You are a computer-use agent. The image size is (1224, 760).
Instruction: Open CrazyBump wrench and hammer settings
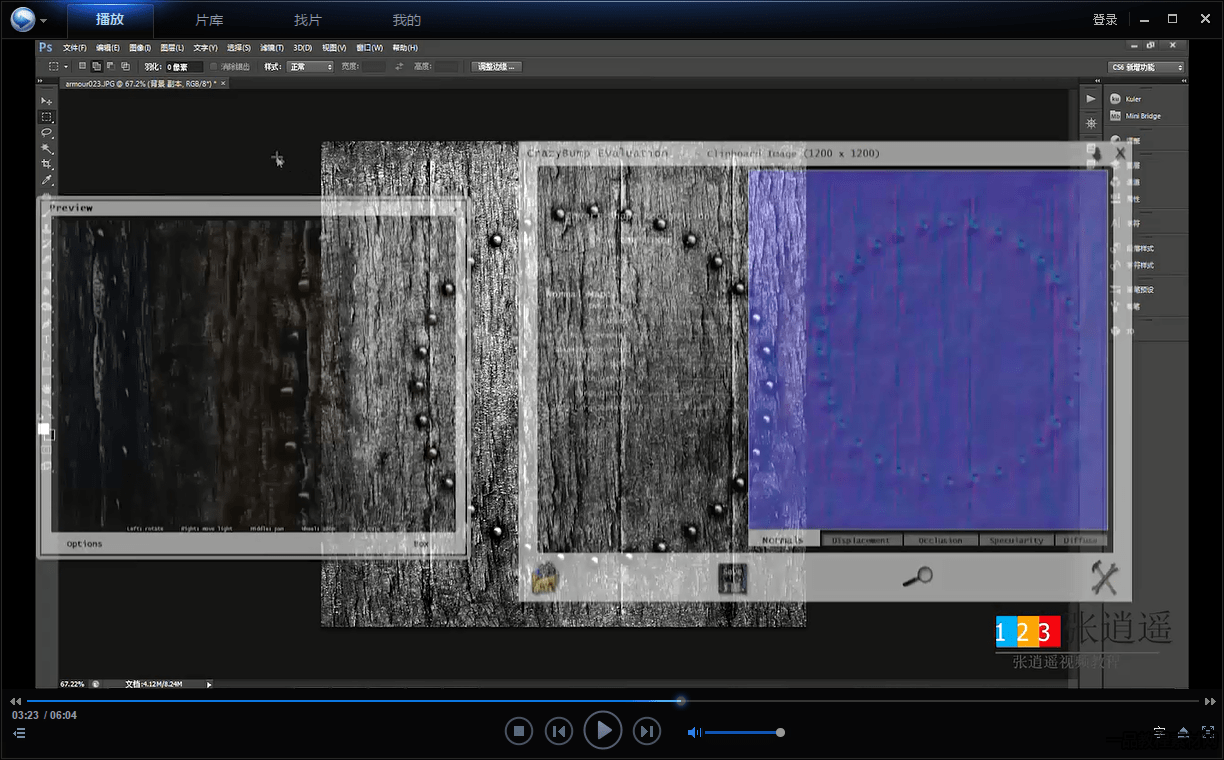point(1103,577)
